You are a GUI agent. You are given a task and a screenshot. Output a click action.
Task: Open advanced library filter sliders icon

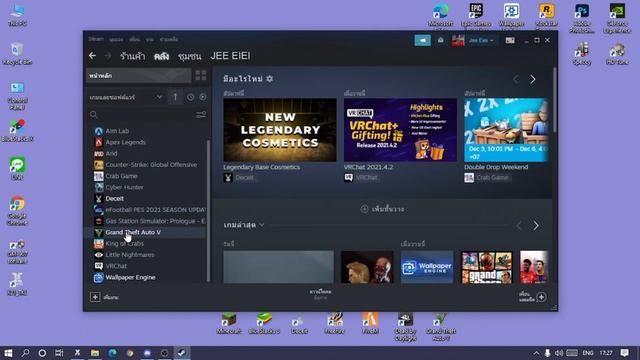tap(201, 115)
